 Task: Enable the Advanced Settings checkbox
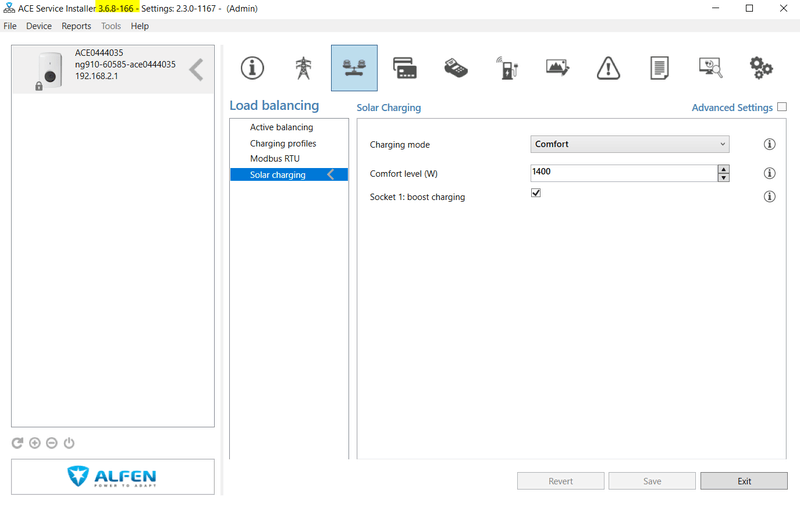click(x=782, y=107)
